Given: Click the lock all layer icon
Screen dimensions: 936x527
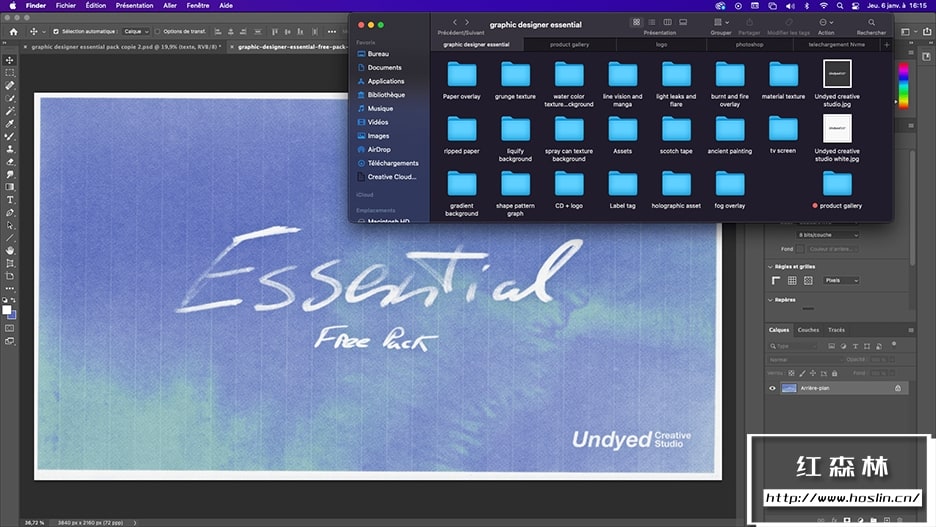Looking at the screenshot, I should (835, 374).
